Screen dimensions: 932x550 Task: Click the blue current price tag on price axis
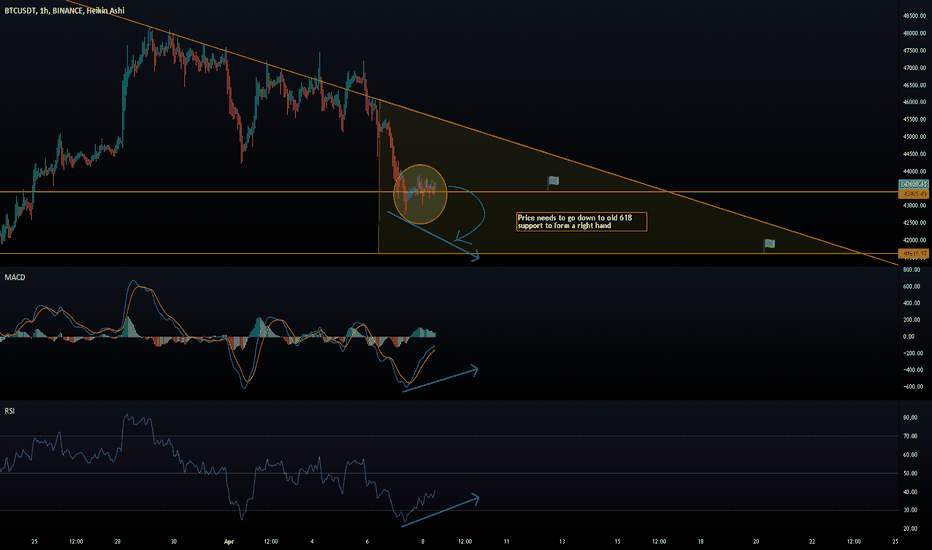913,184
